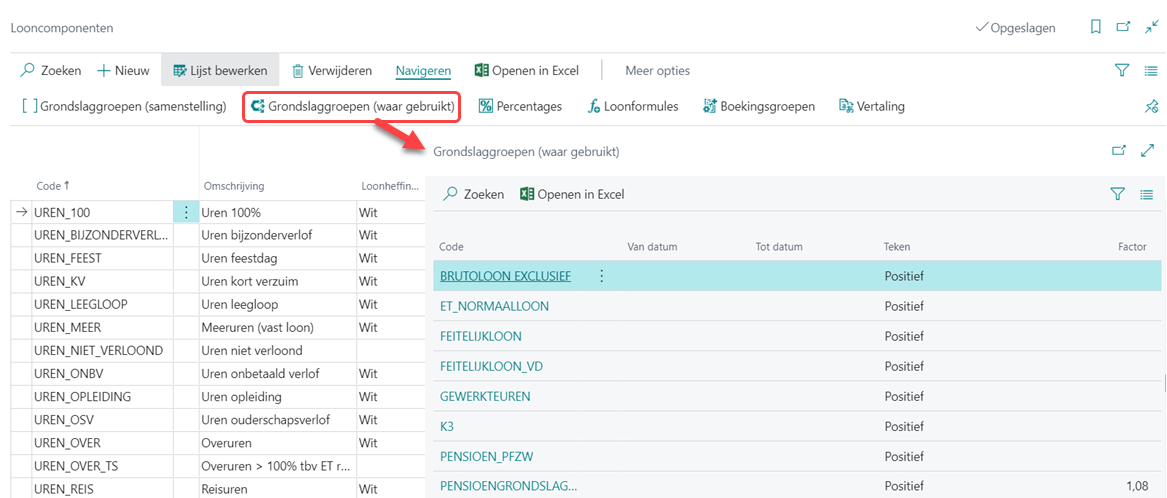Click the filter icon in main toolbar
This screenshot has width=1167, height=498.
tap(1122, 70)
